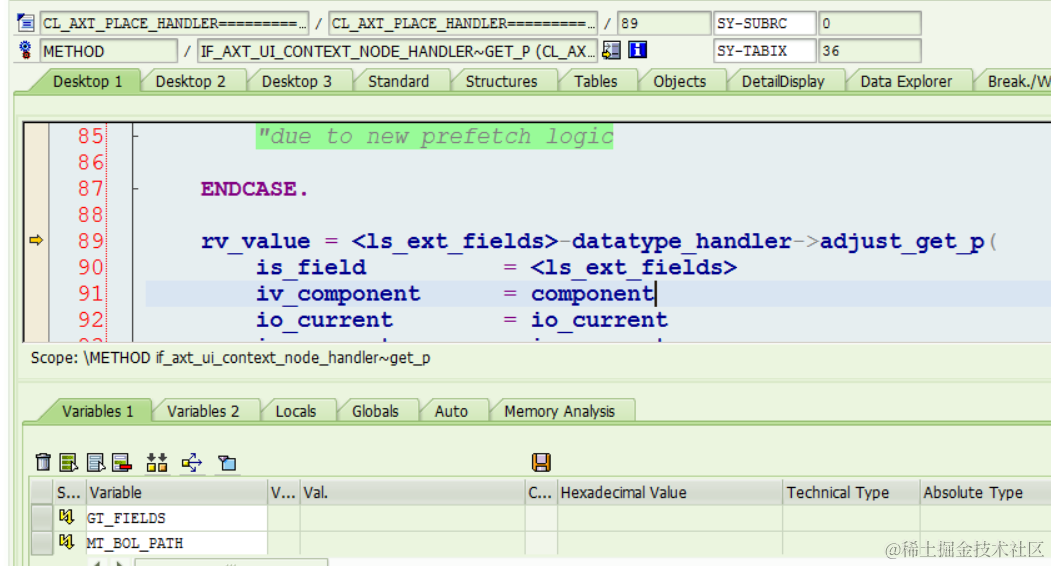Click the METHOD event type field
This screenshot has height=566, width=1051.
coord(109,51)
